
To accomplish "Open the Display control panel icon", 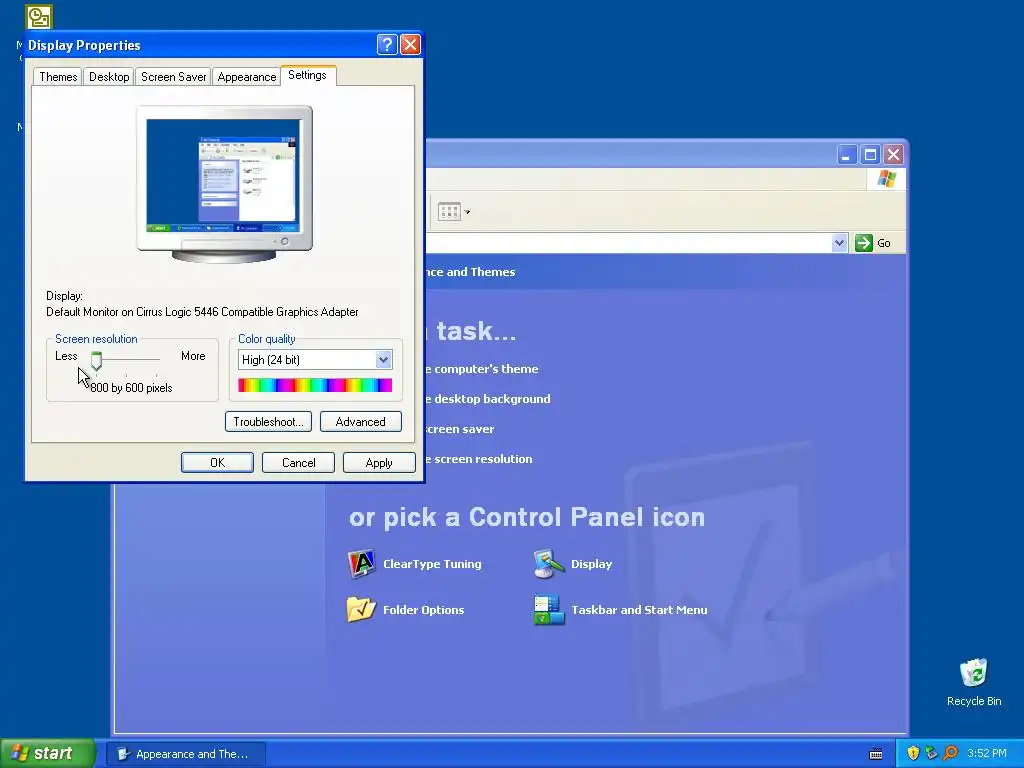I will 549,564.
